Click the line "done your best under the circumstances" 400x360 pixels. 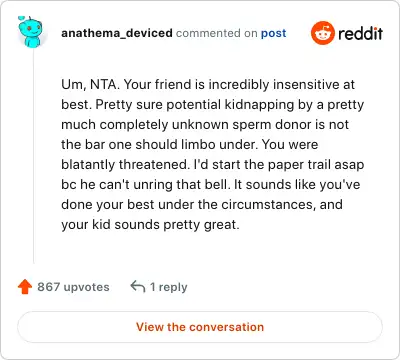tap(202, 204)
